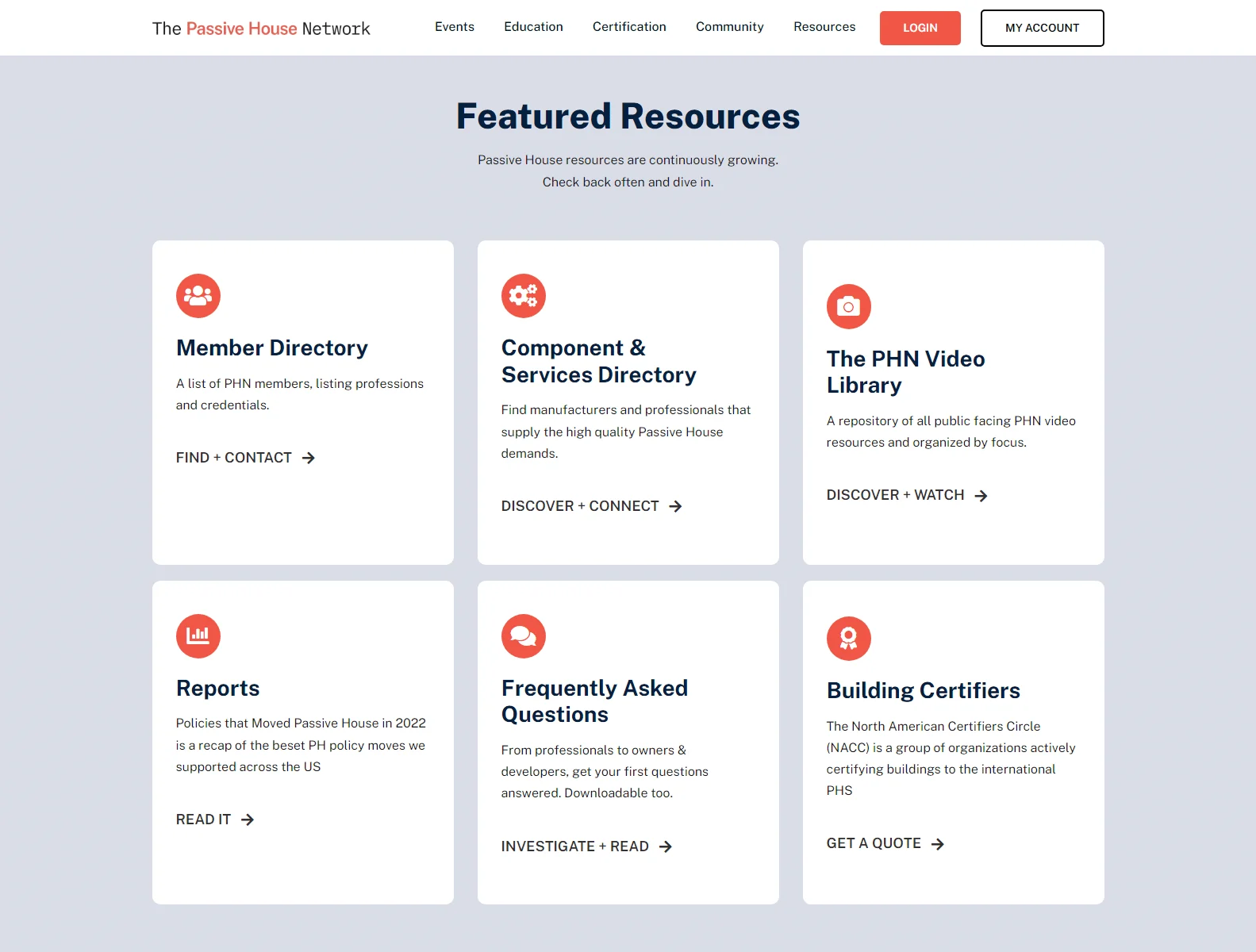1256x952 pixels.
Task: Open the READ IT link
Action: point(215,820)
